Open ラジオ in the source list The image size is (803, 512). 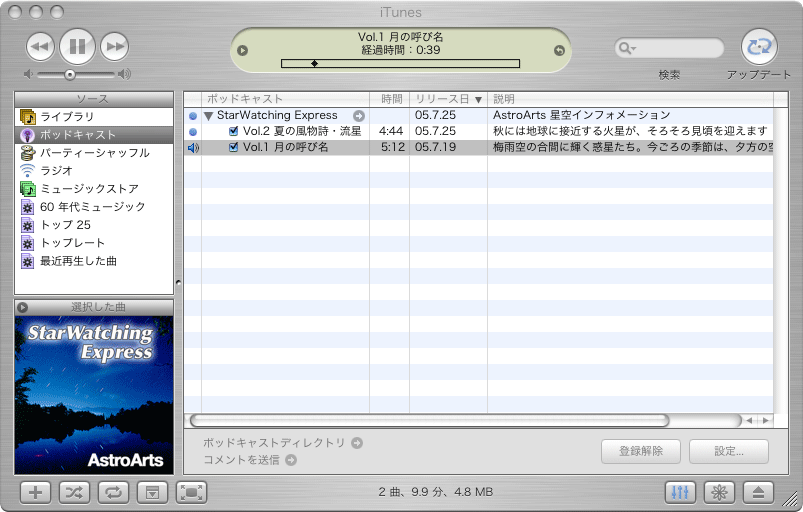click(x=94, y=170)
